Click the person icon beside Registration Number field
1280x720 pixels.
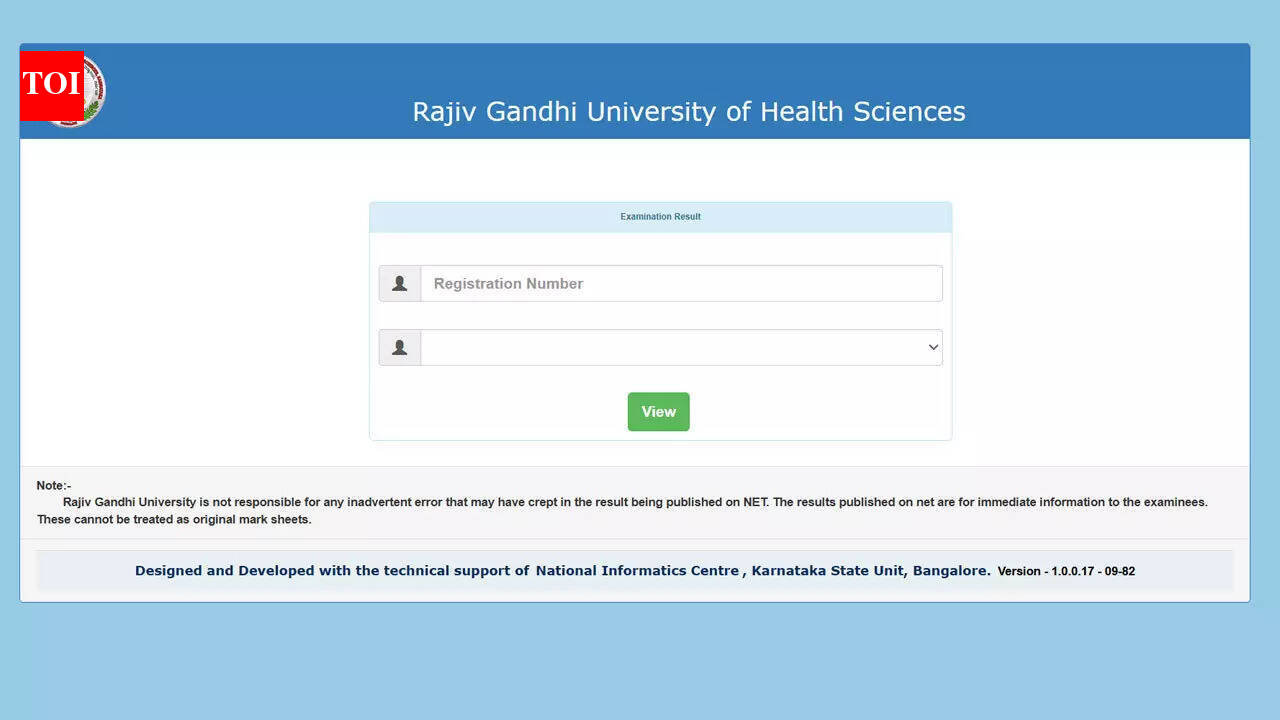(399, 283)
